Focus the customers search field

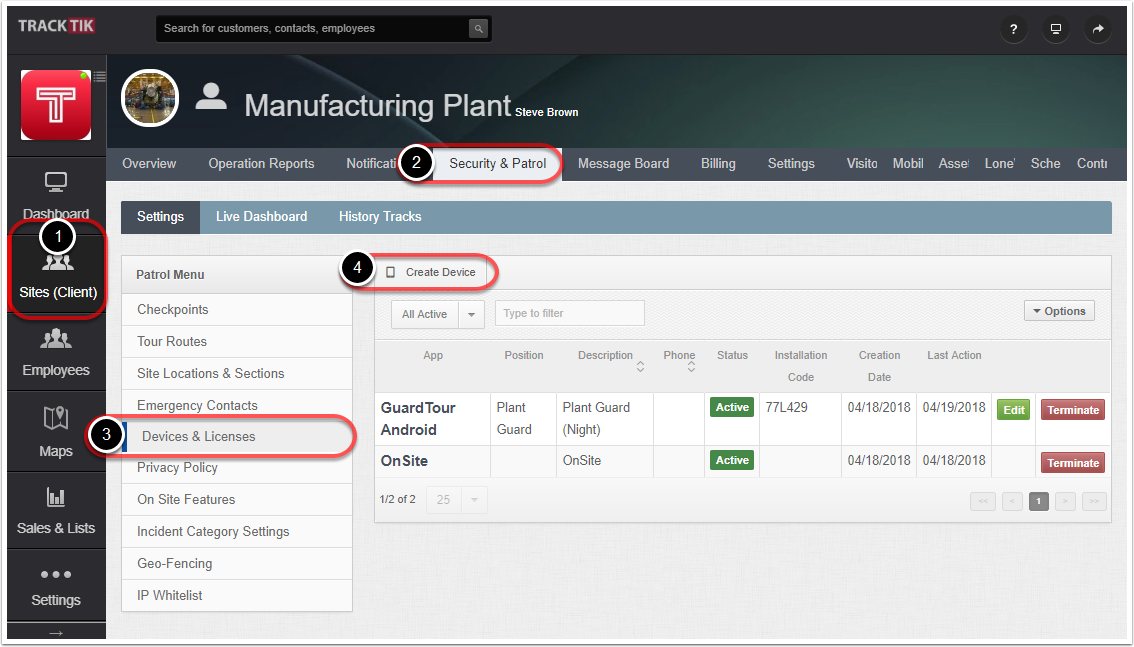tap(313, 29)
